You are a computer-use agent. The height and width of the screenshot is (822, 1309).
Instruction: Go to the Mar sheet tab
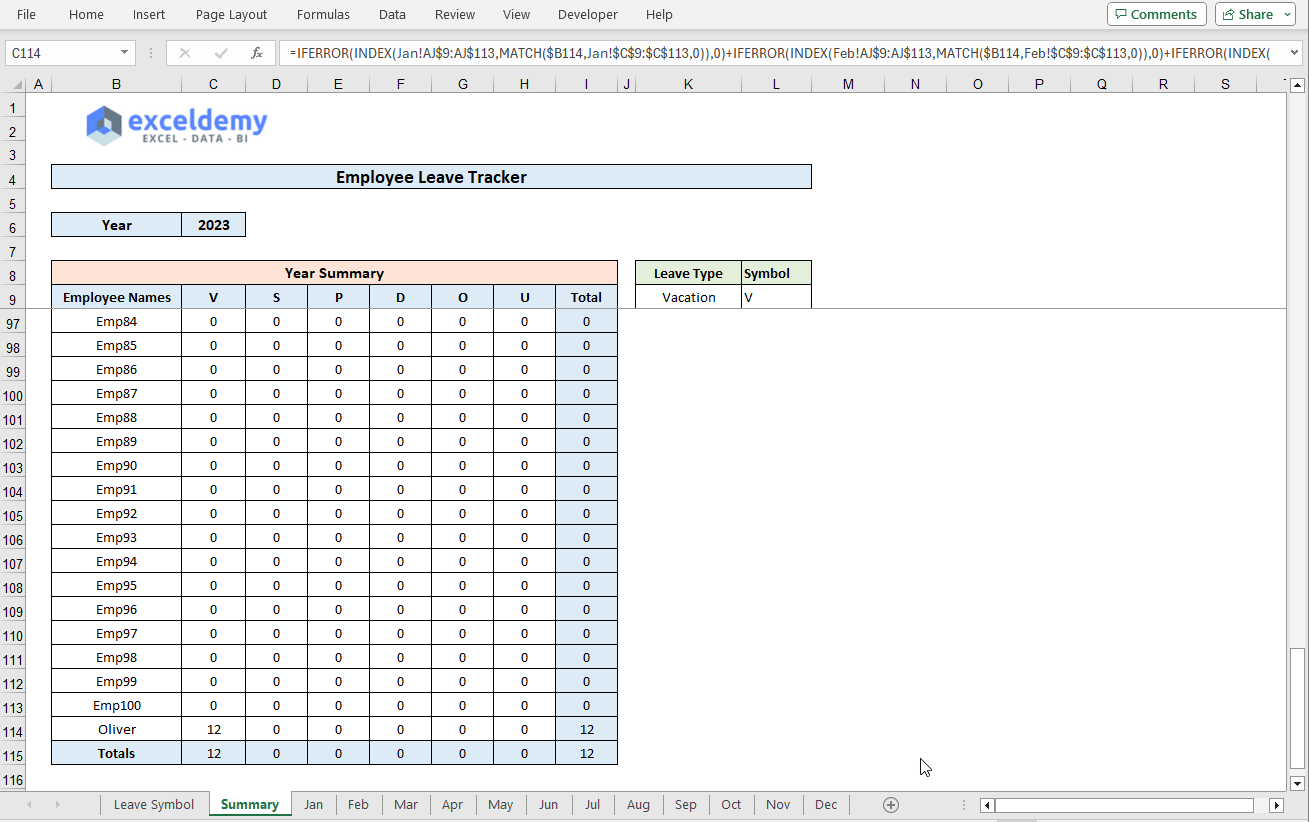[x=406, y=805]
